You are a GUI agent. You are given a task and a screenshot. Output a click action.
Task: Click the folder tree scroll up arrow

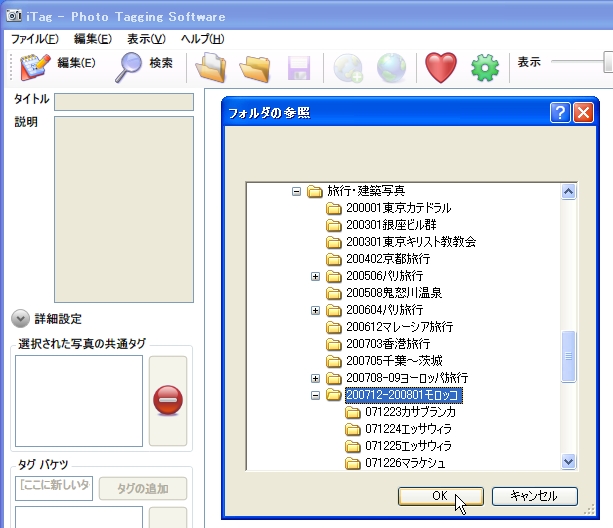click(568, 192)
